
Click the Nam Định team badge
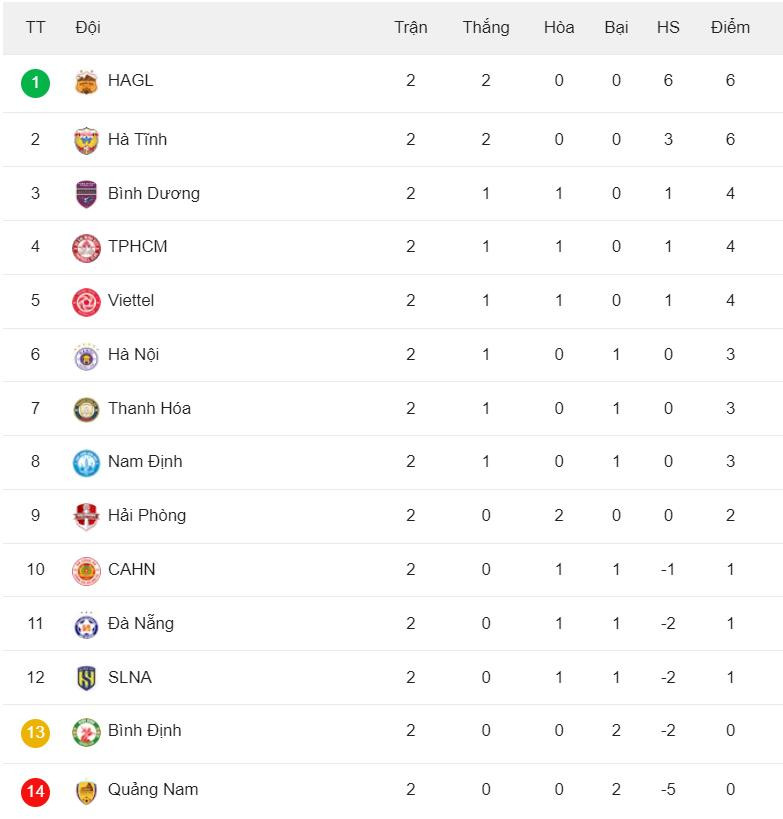click(x=86, y=462)
